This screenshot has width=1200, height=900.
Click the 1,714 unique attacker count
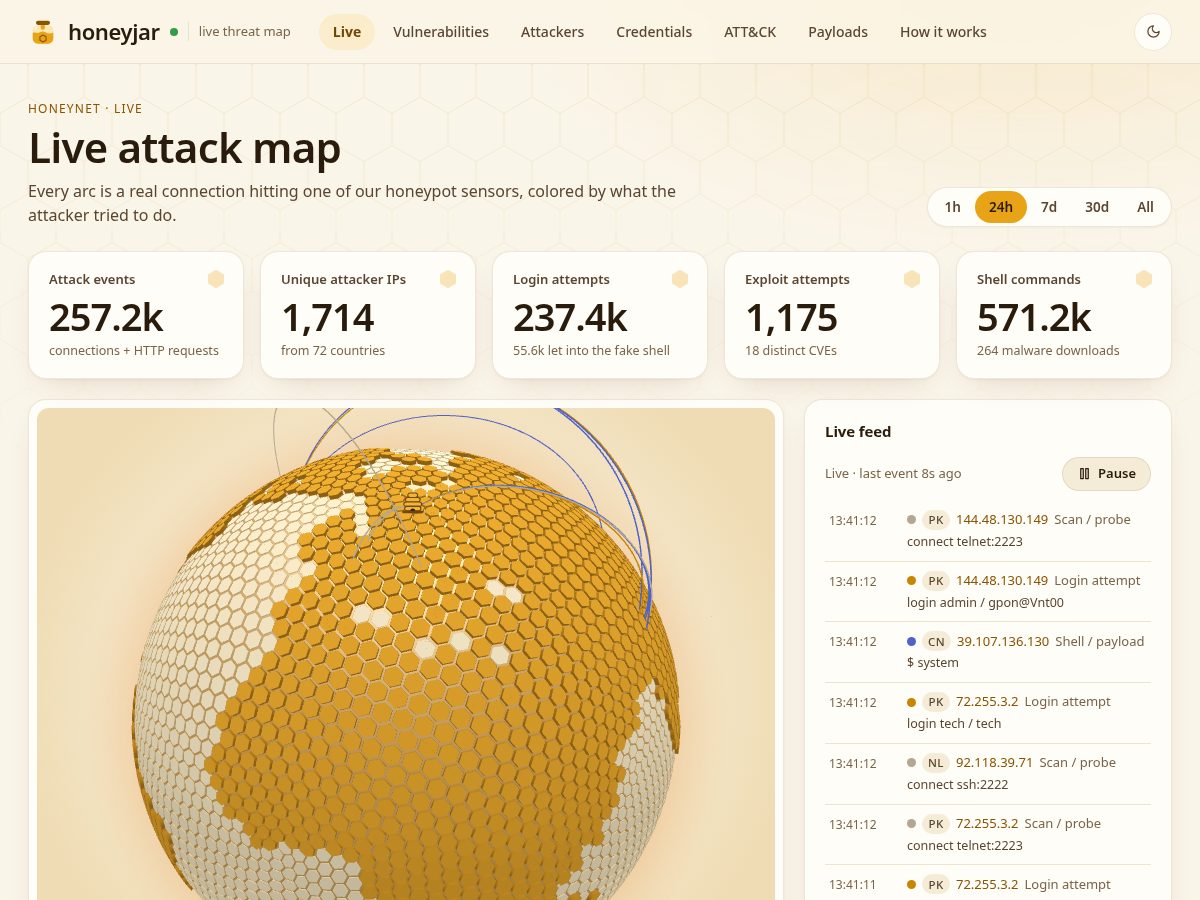328,317
